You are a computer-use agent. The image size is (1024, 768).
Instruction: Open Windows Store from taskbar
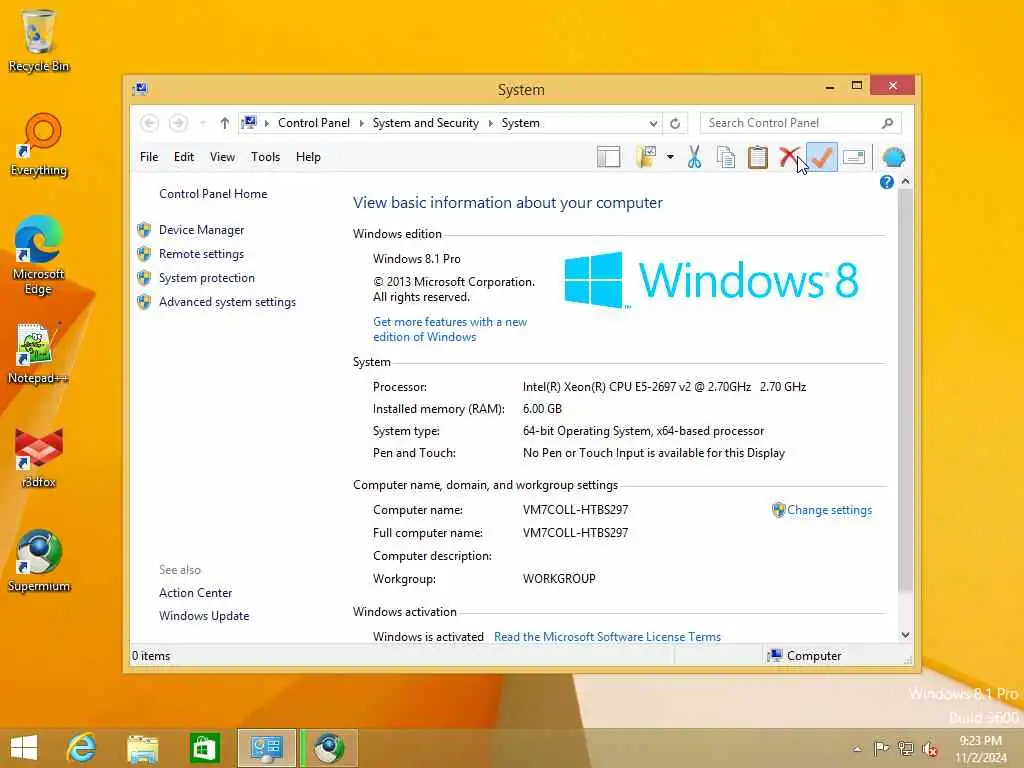[204, 748]
